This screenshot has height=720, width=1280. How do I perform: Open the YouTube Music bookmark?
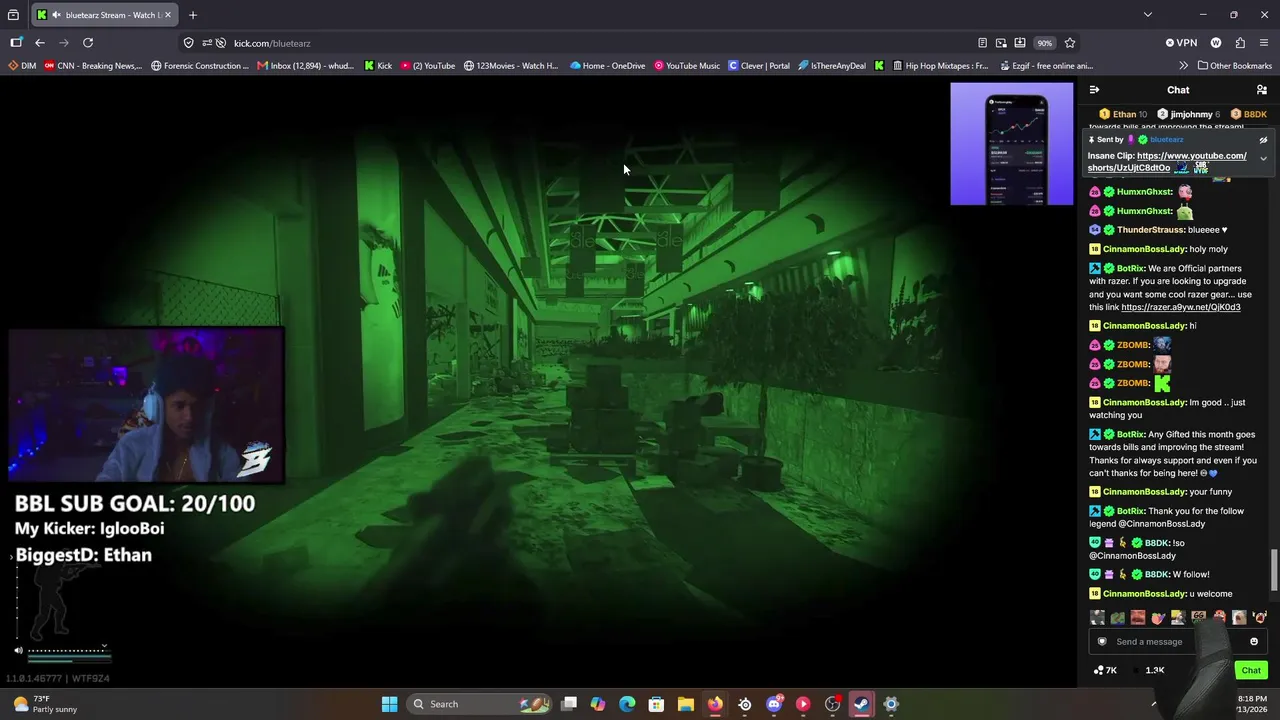point(687,66)
